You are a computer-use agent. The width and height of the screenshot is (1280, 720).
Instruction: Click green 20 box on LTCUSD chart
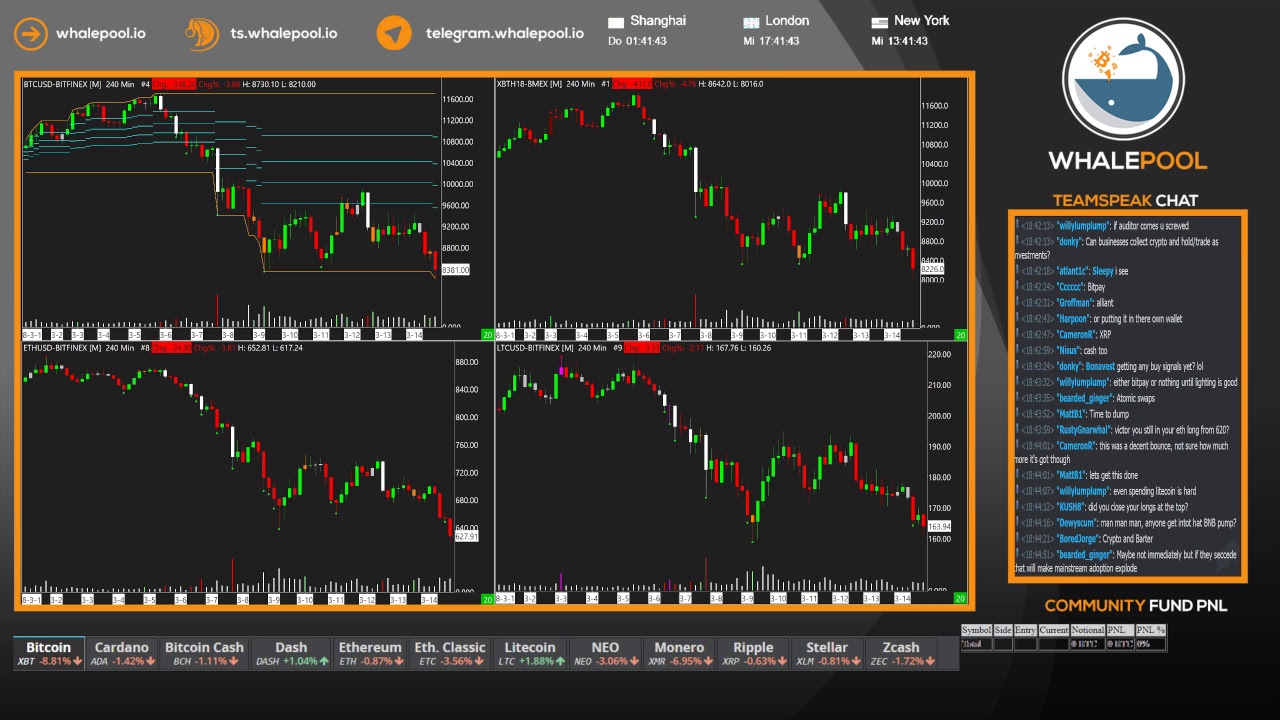(960, 599)
